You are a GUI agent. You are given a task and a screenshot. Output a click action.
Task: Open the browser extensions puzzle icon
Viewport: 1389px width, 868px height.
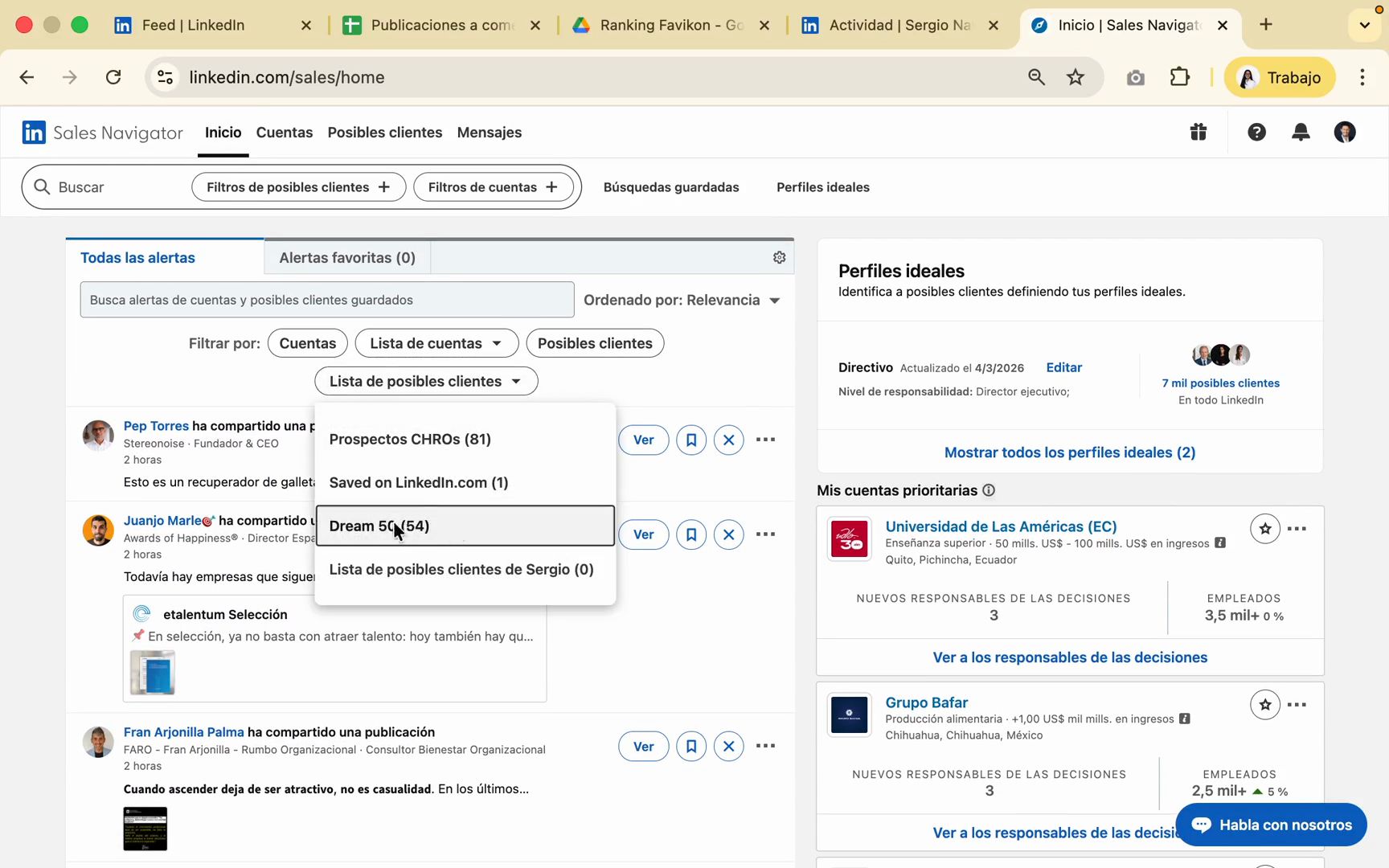[x=1179, y=77]
